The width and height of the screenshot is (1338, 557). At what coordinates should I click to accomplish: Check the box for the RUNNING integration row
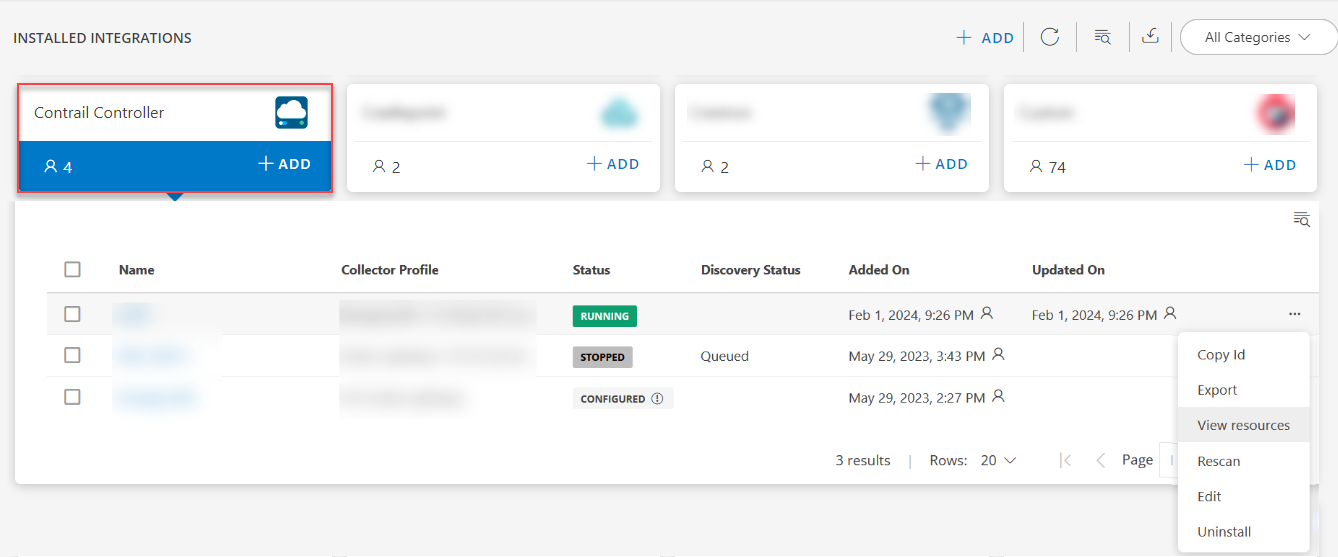[72, 314]
